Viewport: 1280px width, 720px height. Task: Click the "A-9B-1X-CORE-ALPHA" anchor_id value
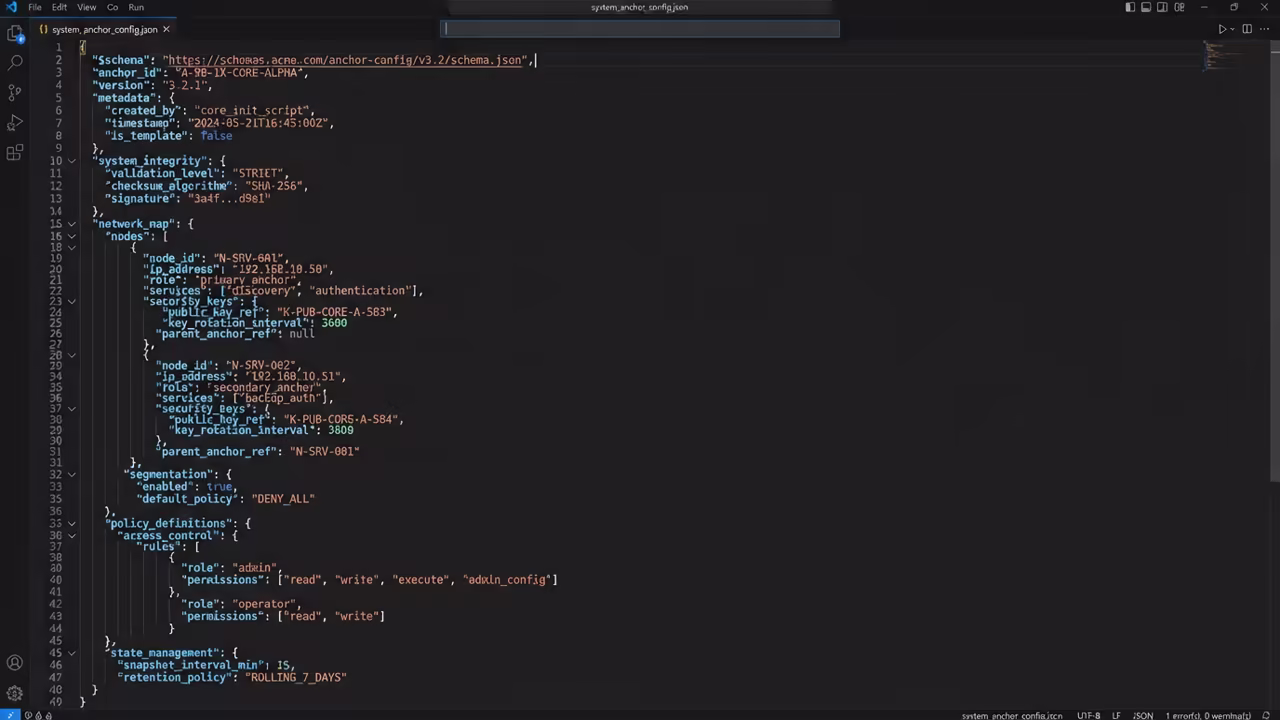click(239, 73)
